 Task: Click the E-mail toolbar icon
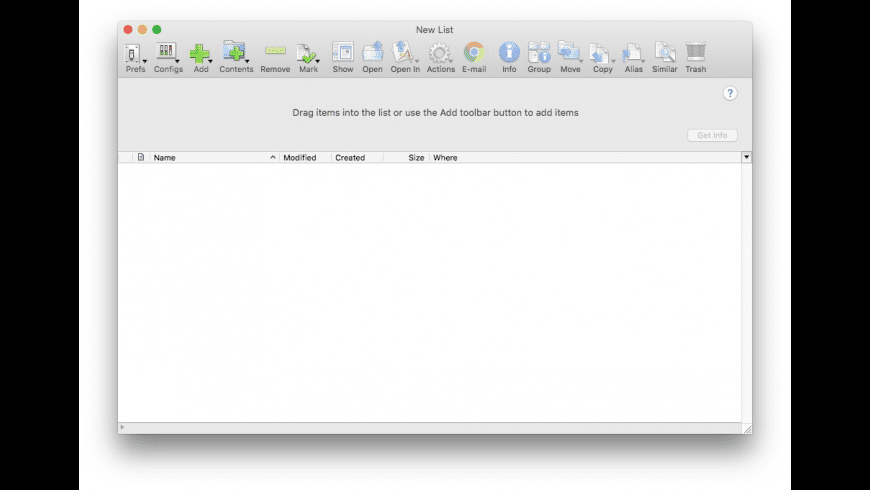click(x=474, y=52)
